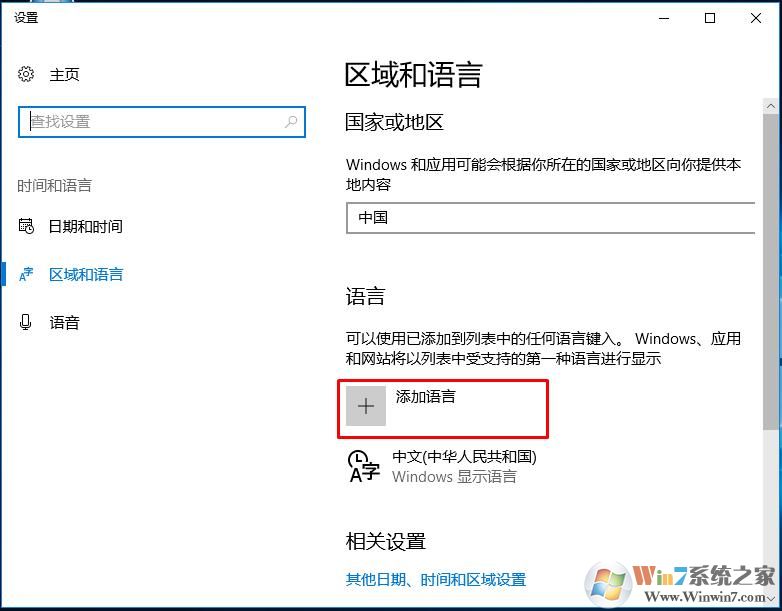Click the 区域和语言 page heading
Viewport: 782px width, 611px height.
pyautogui.click(x=413, y=75)
